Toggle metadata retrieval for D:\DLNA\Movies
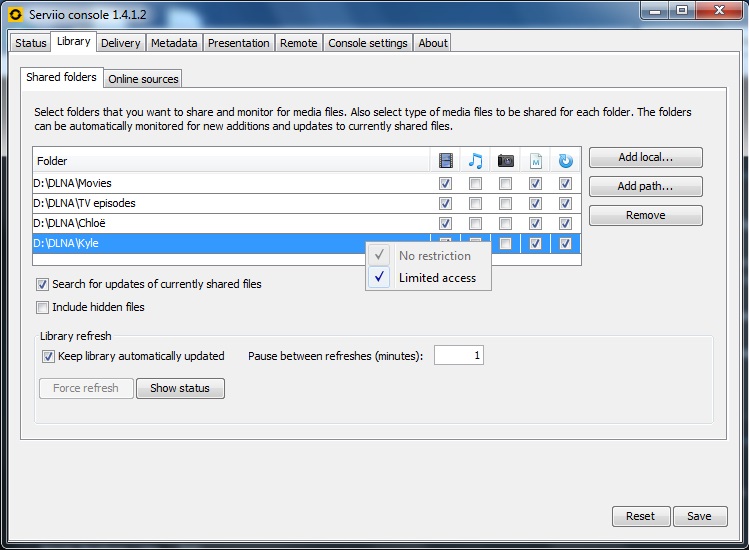This screenshot has height=550, width=749. [535, 183]
